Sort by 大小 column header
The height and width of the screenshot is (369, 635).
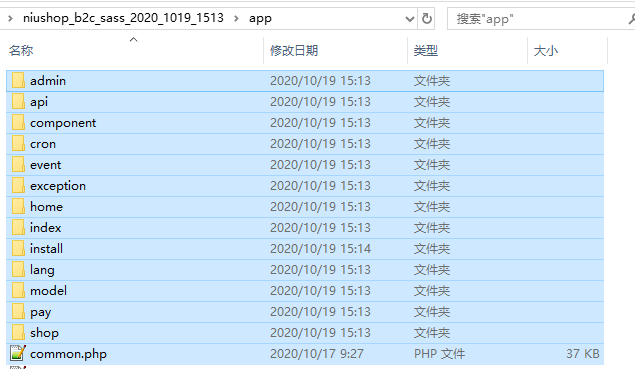pos(546,51)
